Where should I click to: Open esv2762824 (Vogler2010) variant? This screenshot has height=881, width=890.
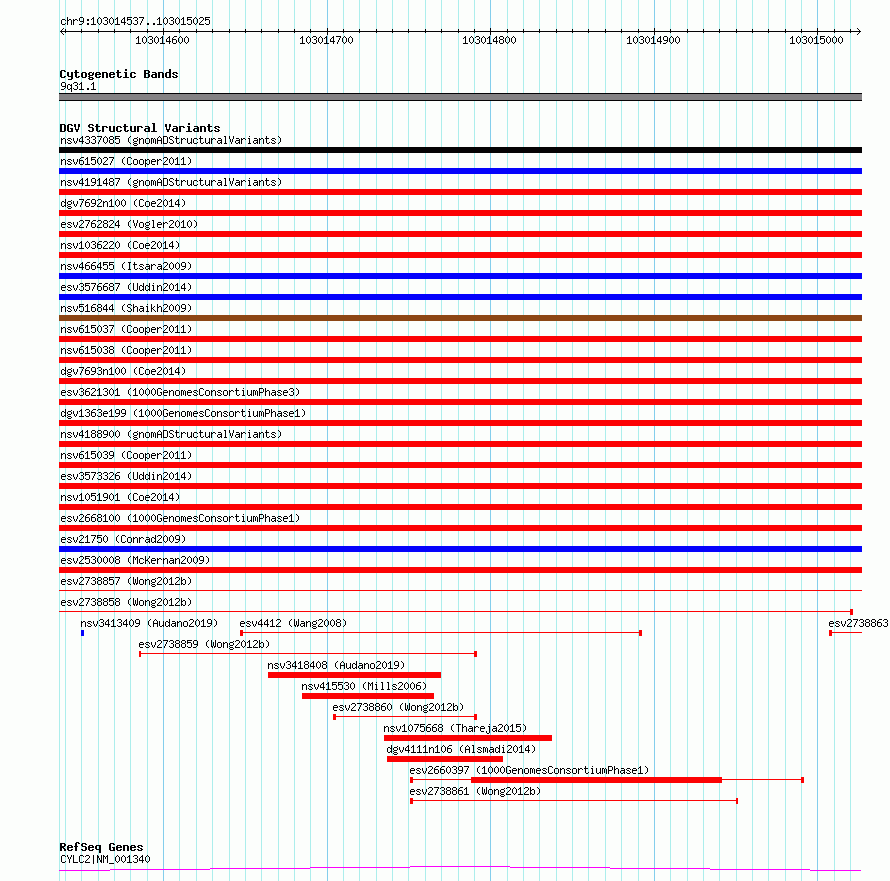pos(129,224)
